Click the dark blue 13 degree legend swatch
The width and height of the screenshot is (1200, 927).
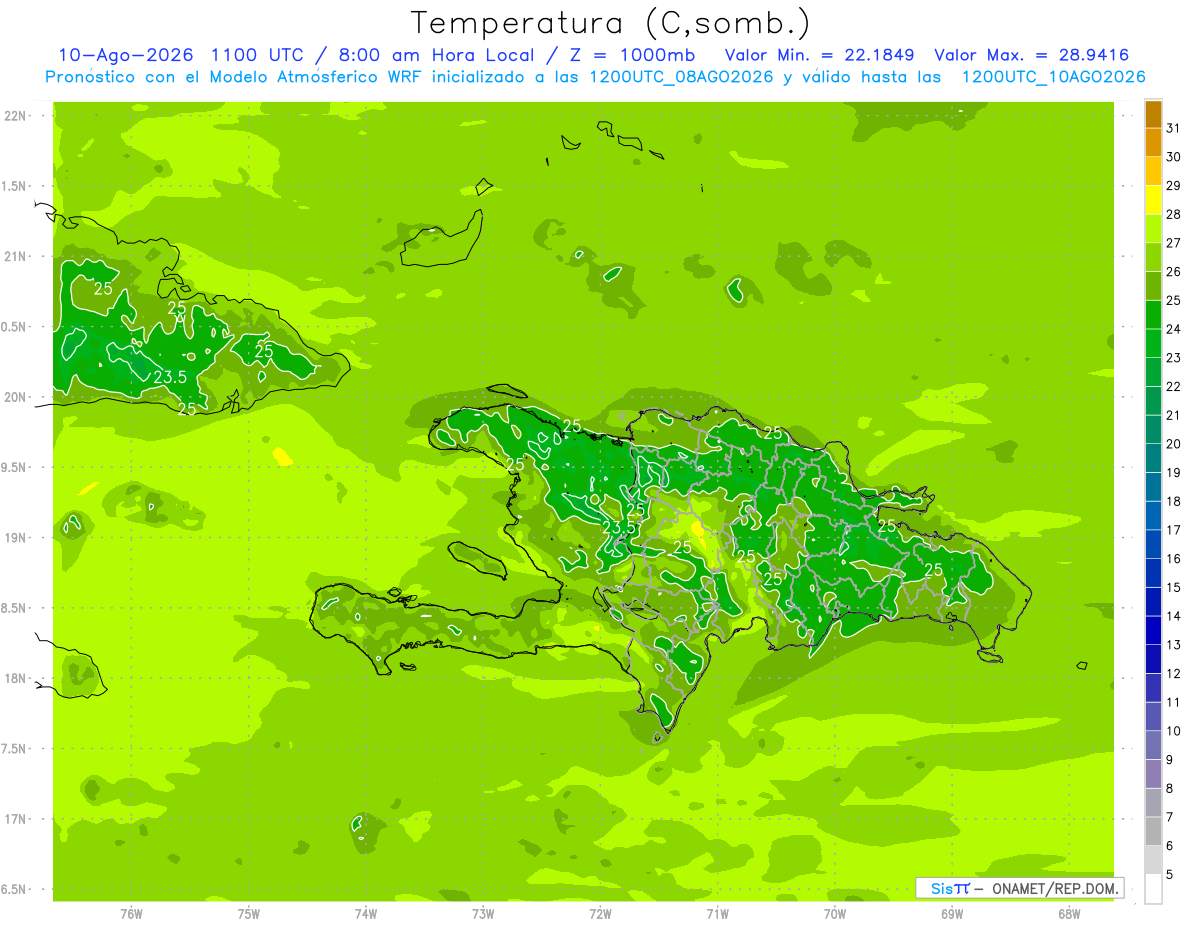point(1153,631)
